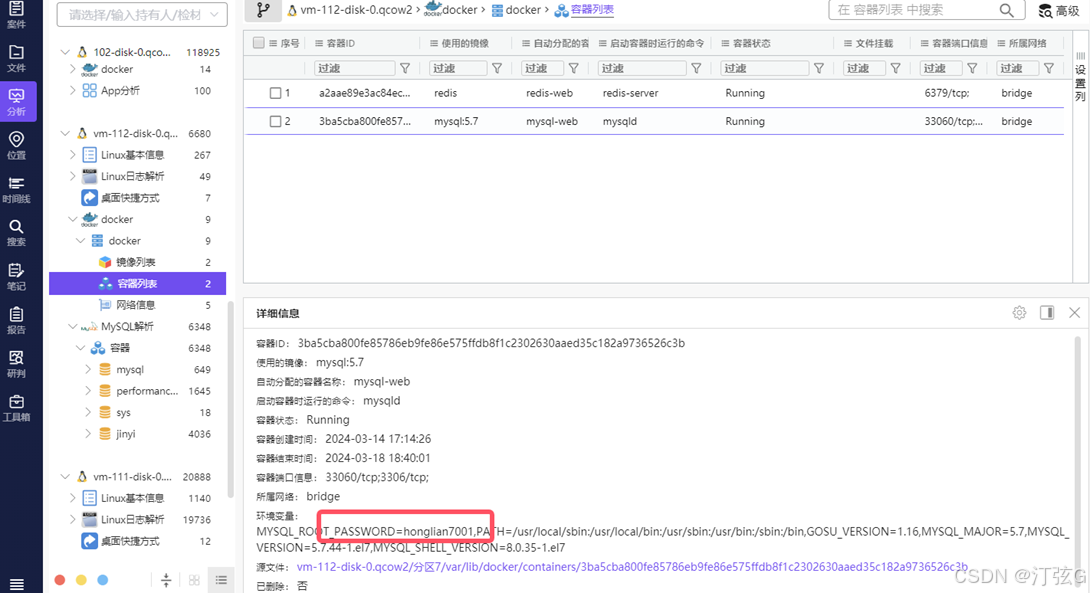Viewport: 1090px width, 593px height.
Task: Open 设置列 column settings strip
Action: click(1080, 76)
